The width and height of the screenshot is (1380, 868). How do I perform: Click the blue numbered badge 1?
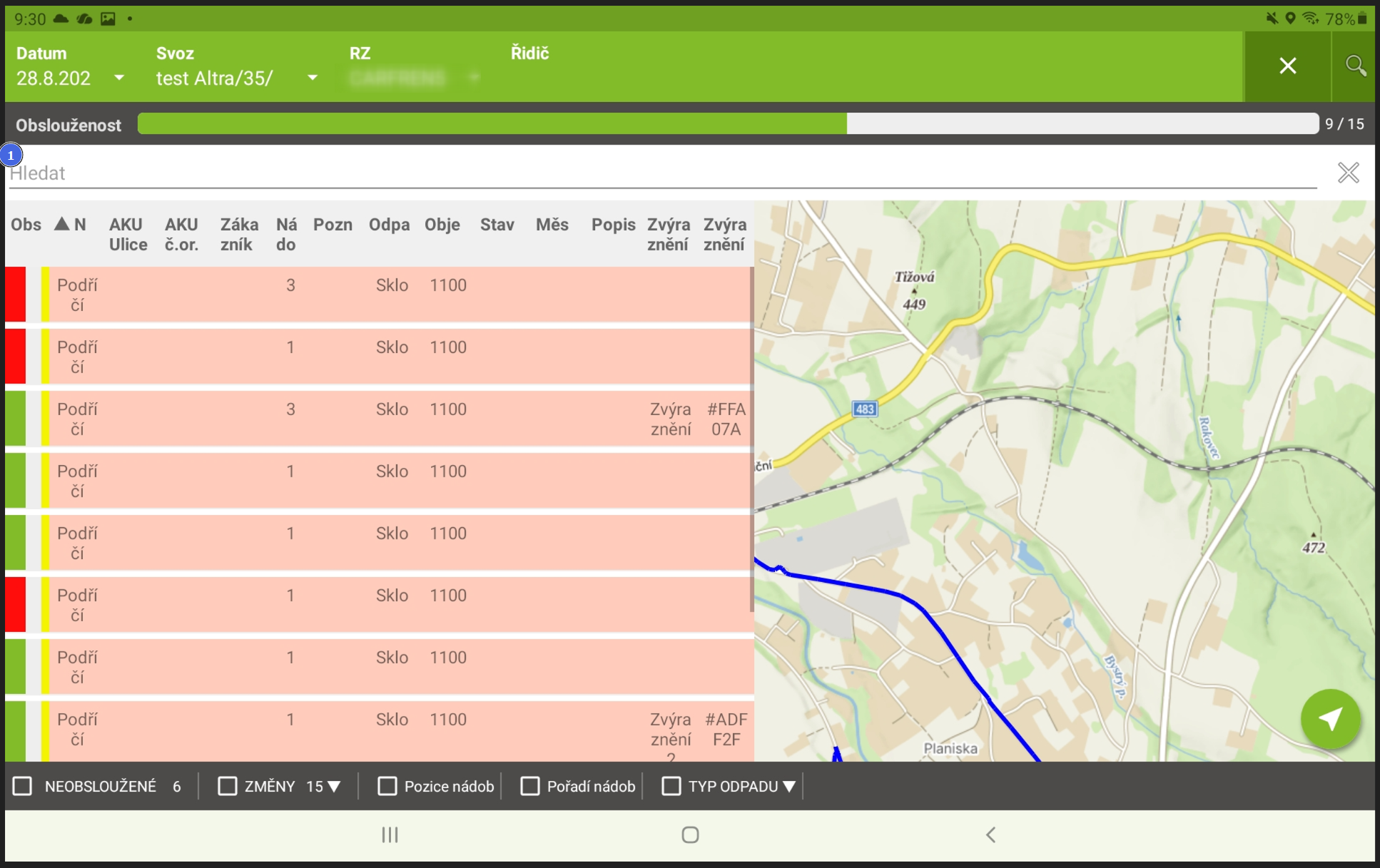tap(11, 155)
